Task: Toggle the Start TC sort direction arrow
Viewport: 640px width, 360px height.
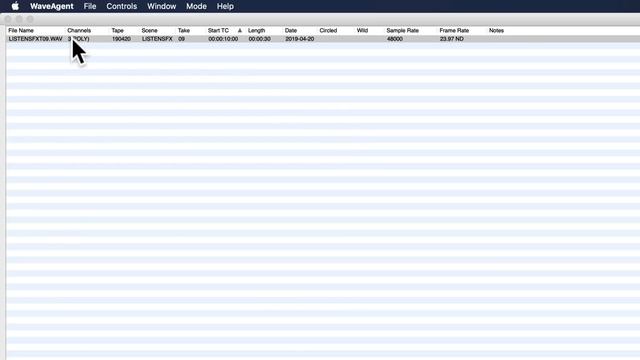Action: [240, 31]
